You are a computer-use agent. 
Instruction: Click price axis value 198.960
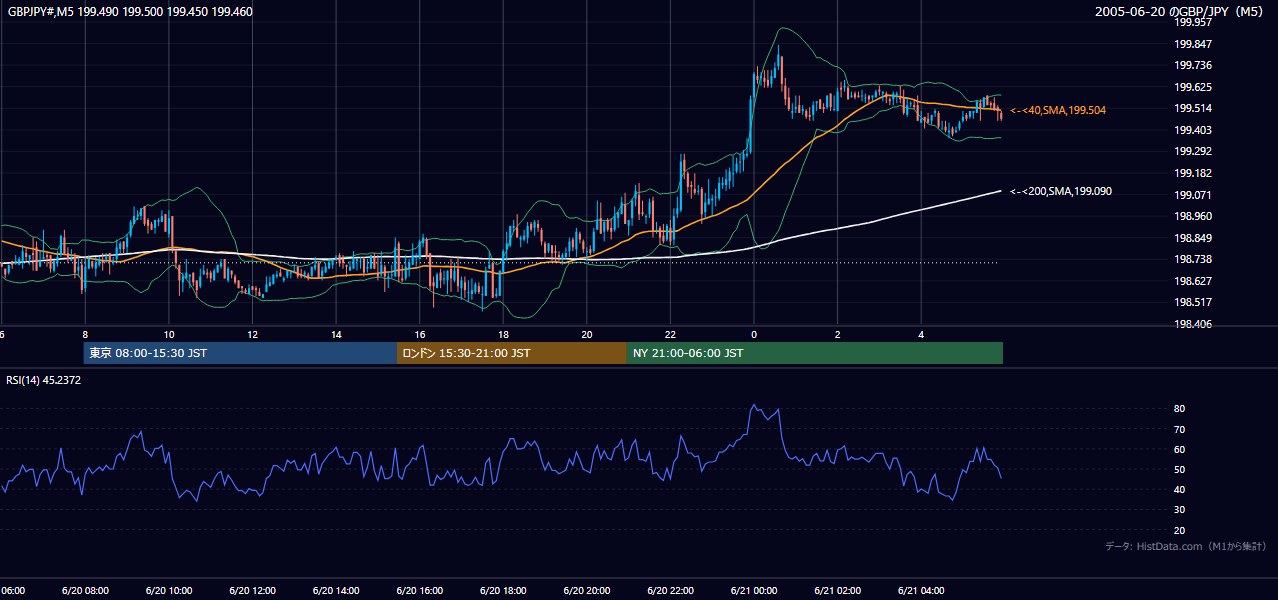coord(1193,216)
